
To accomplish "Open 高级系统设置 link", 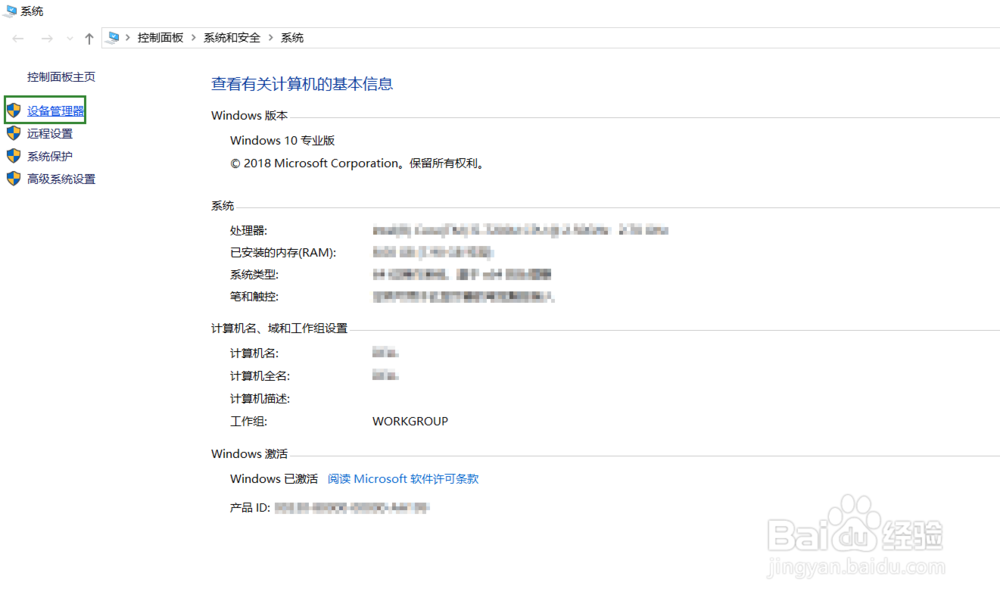I will (61, 179).
